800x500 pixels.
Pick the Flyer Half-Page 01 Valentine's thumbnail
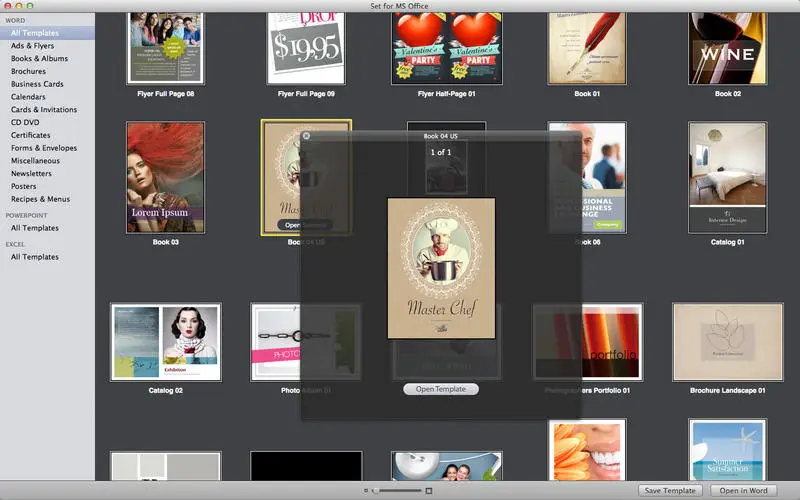(446, 48)
